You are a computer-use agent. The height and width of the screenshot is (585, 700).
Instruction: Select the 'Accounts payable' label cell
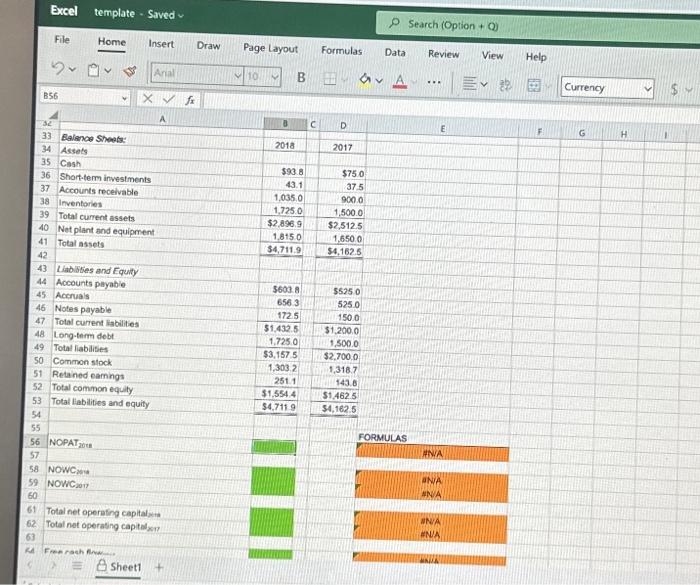[x=91, y=284]
